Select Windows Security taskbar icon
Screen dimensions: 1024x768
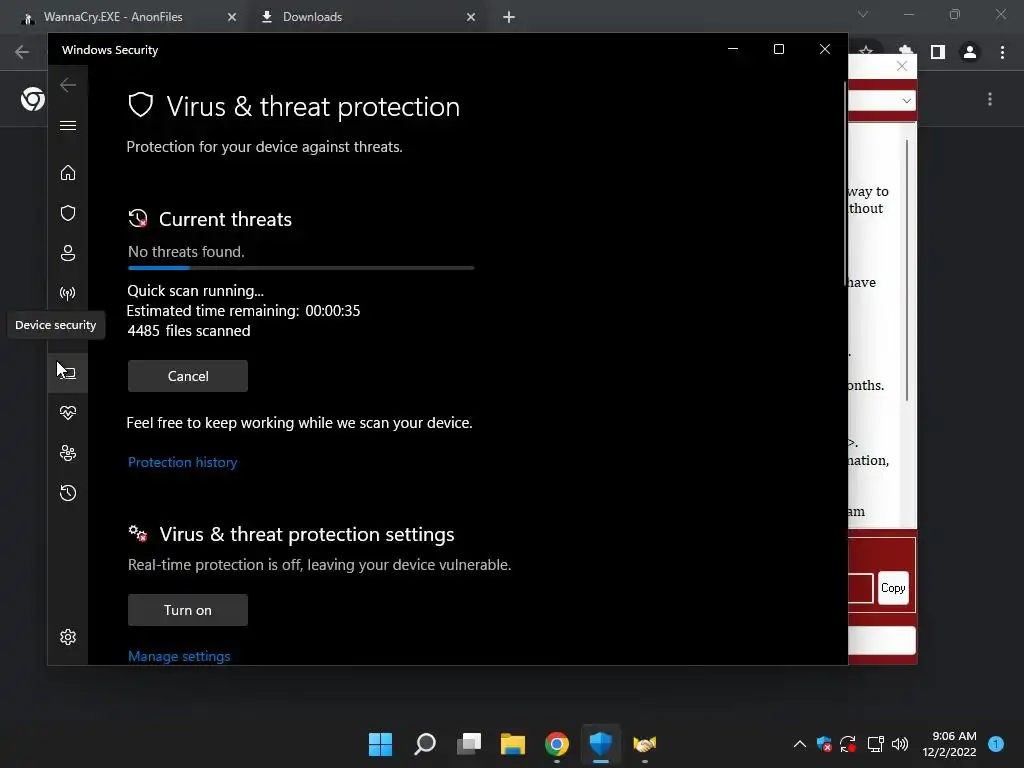coord(601,744)
